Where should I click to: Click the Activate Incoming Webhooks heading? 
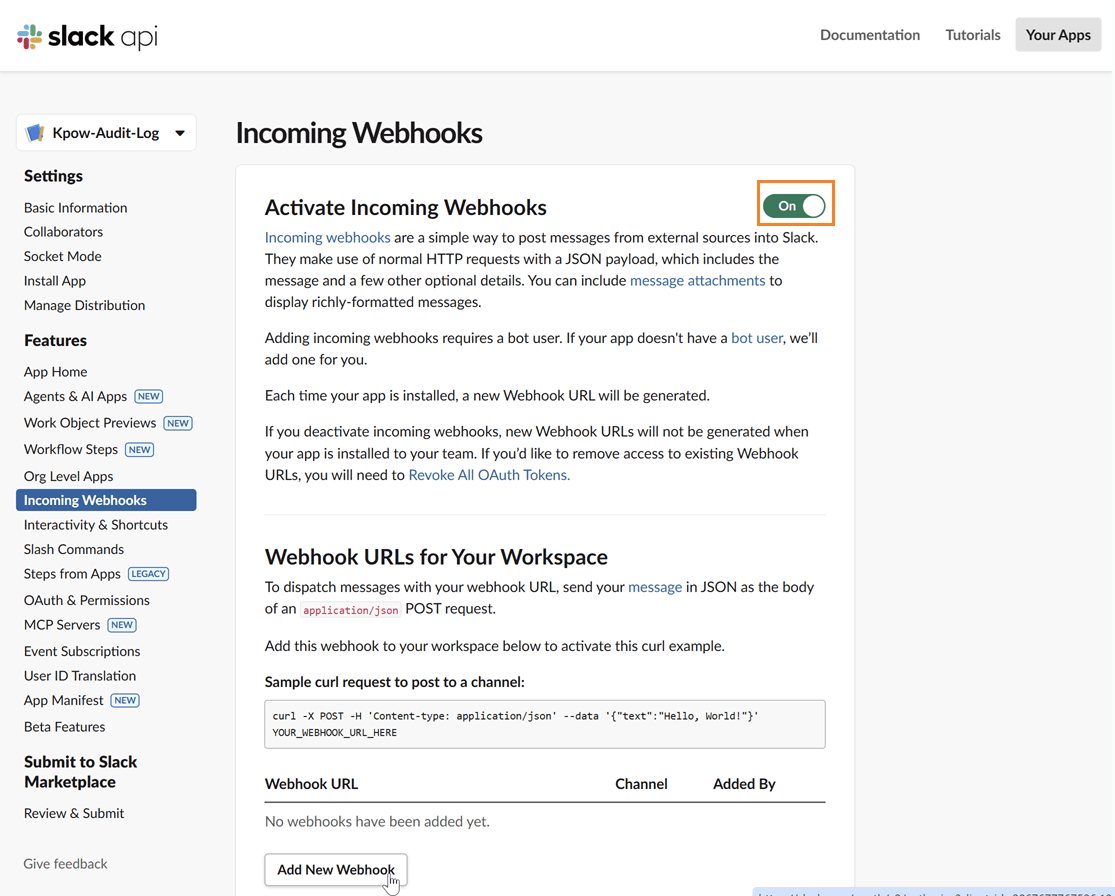point(405,207)
